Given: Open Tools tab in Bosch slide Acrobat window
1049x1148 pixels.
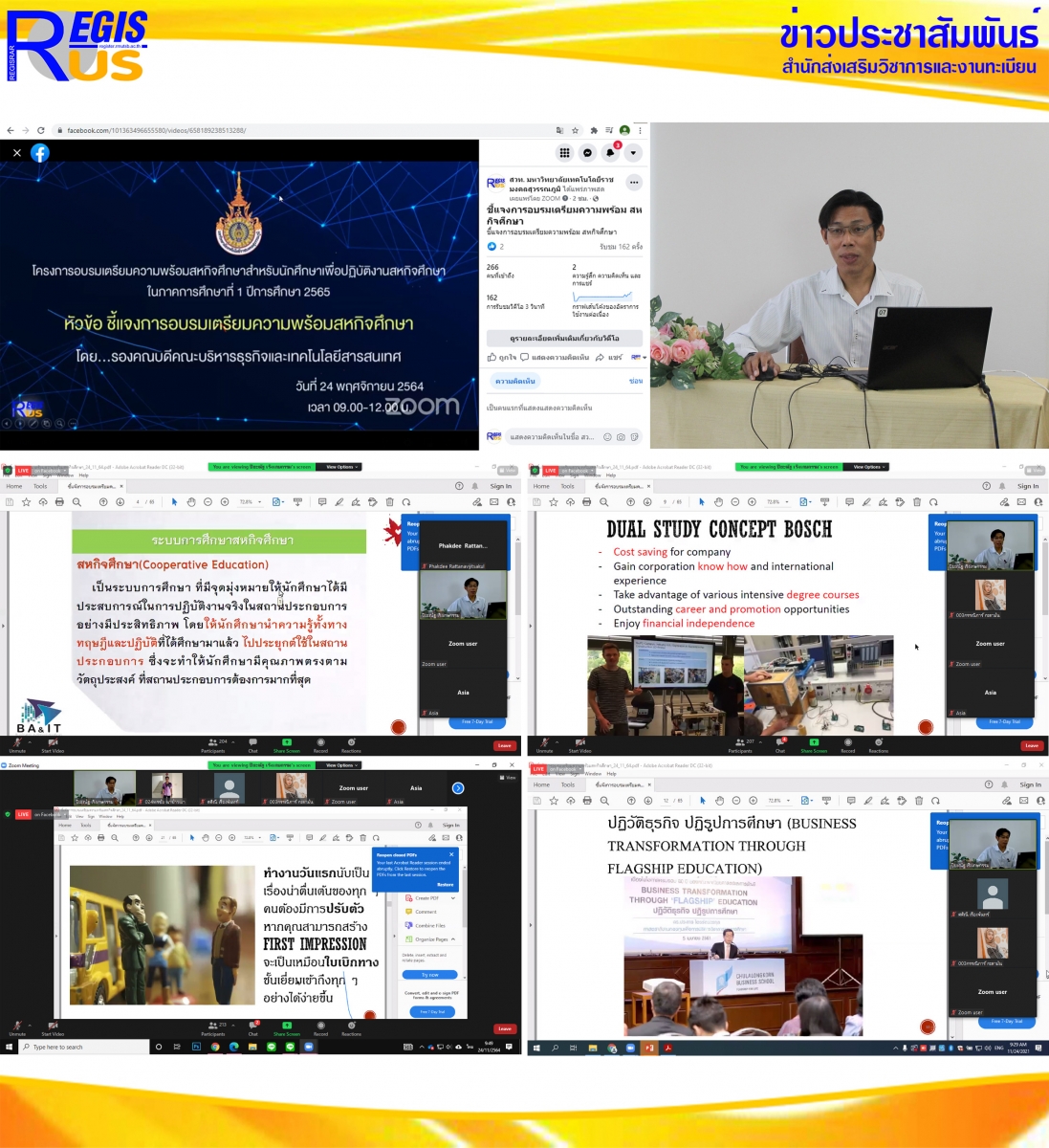Looking at the screenshot, I should pyautogui.click(x=567, y=486).
